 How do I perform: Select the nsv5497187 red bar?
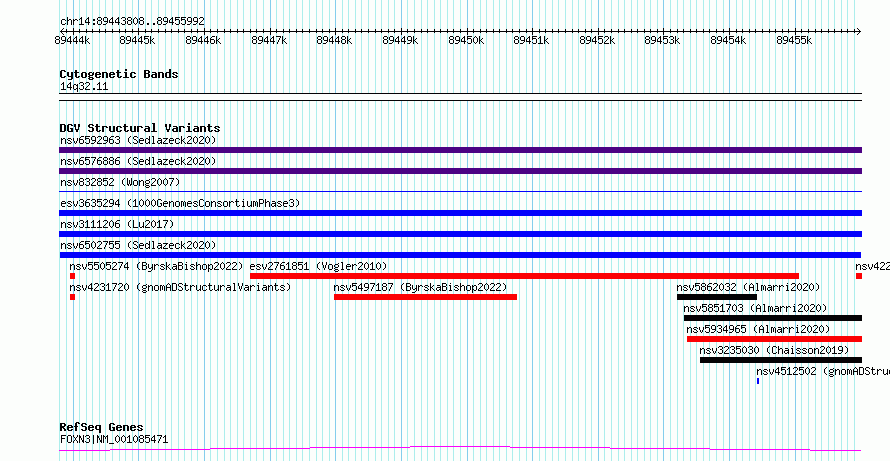pyautogui.click(x=425, y=297)
